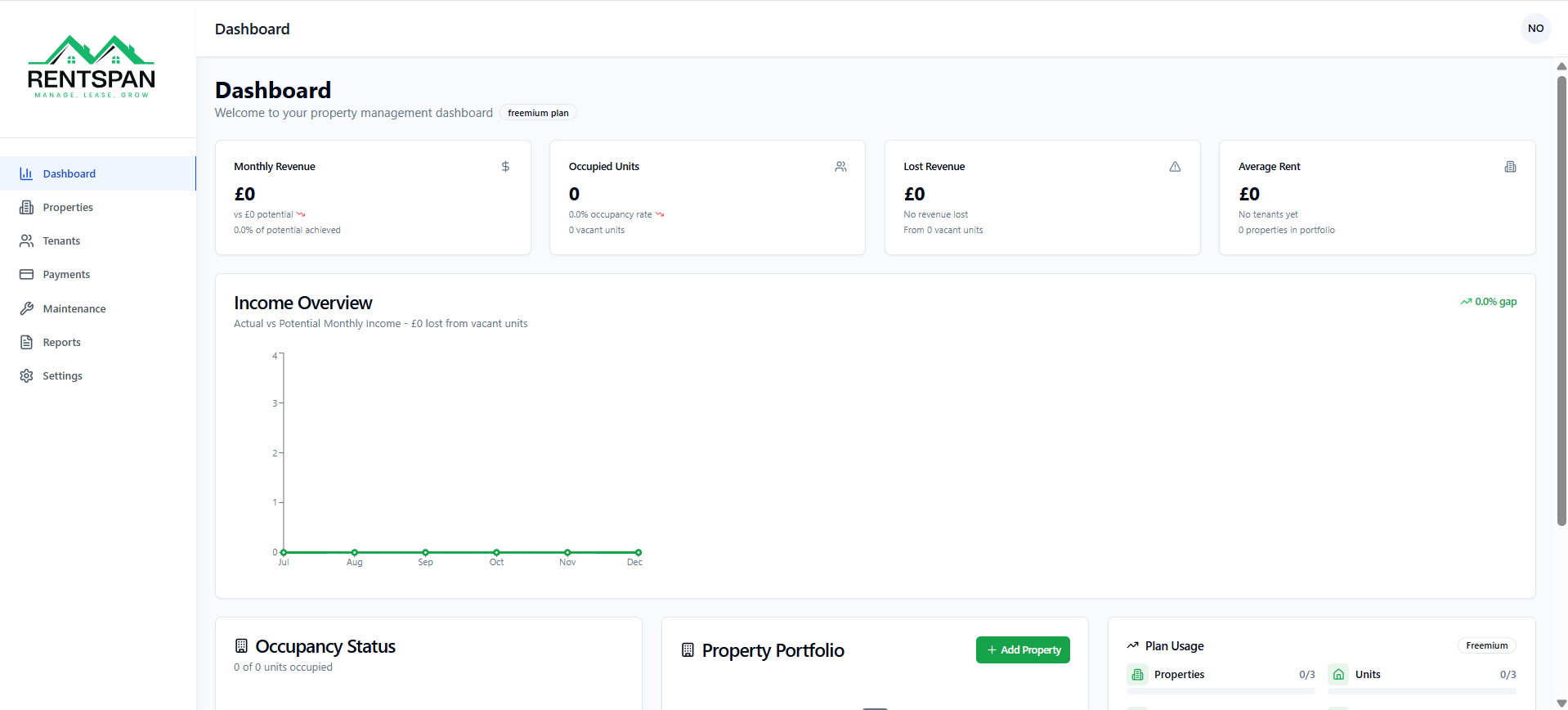The width and height of the screenshot is (1568, 710).
Task: Click the building icon beside Occupancy Status
Action: [x=241, y=646]
